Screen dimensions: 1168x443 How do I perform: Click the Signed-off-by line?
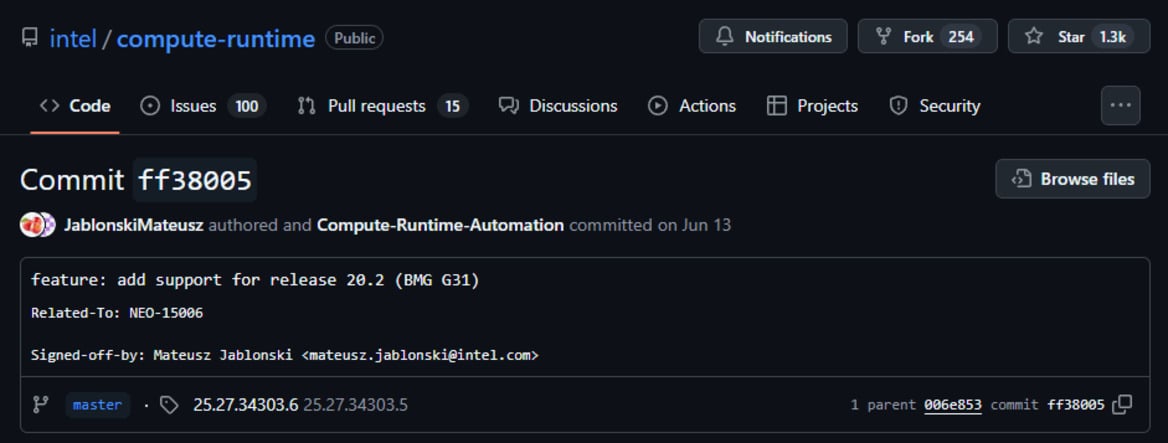[x=285, y=355]
